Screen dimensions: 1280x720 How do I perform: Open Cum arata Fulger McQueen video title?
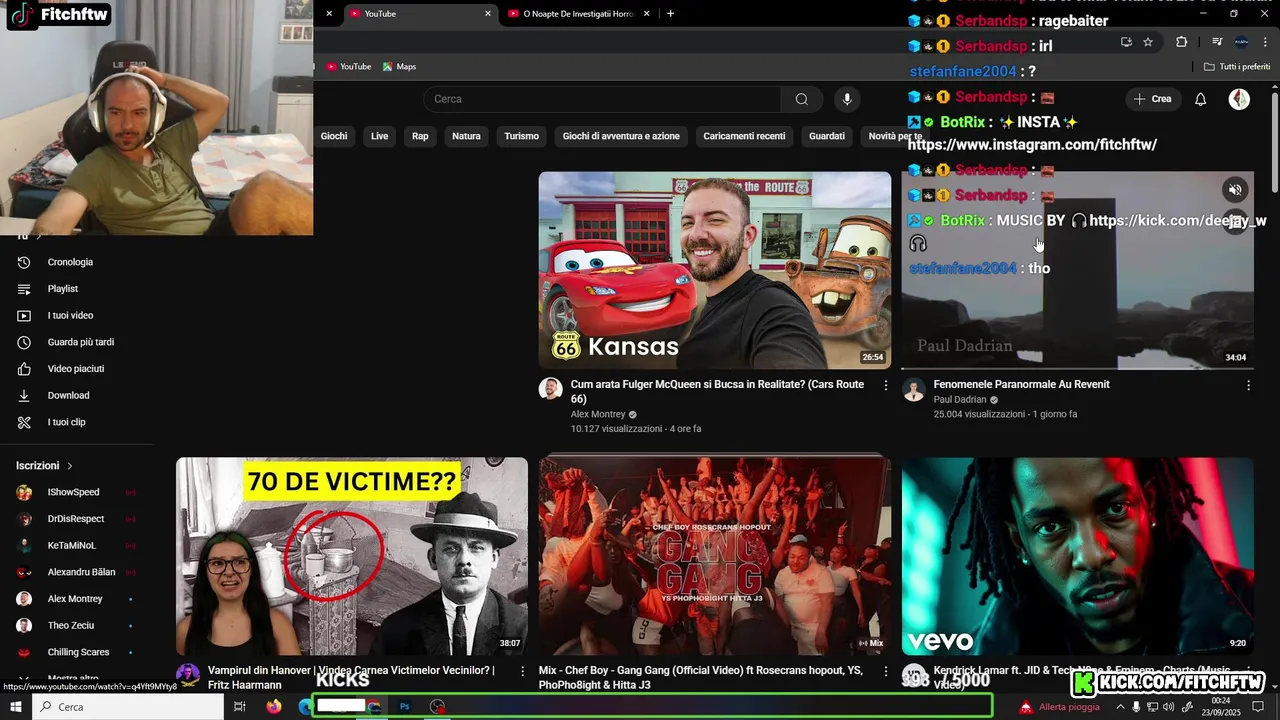pos(717,391)
